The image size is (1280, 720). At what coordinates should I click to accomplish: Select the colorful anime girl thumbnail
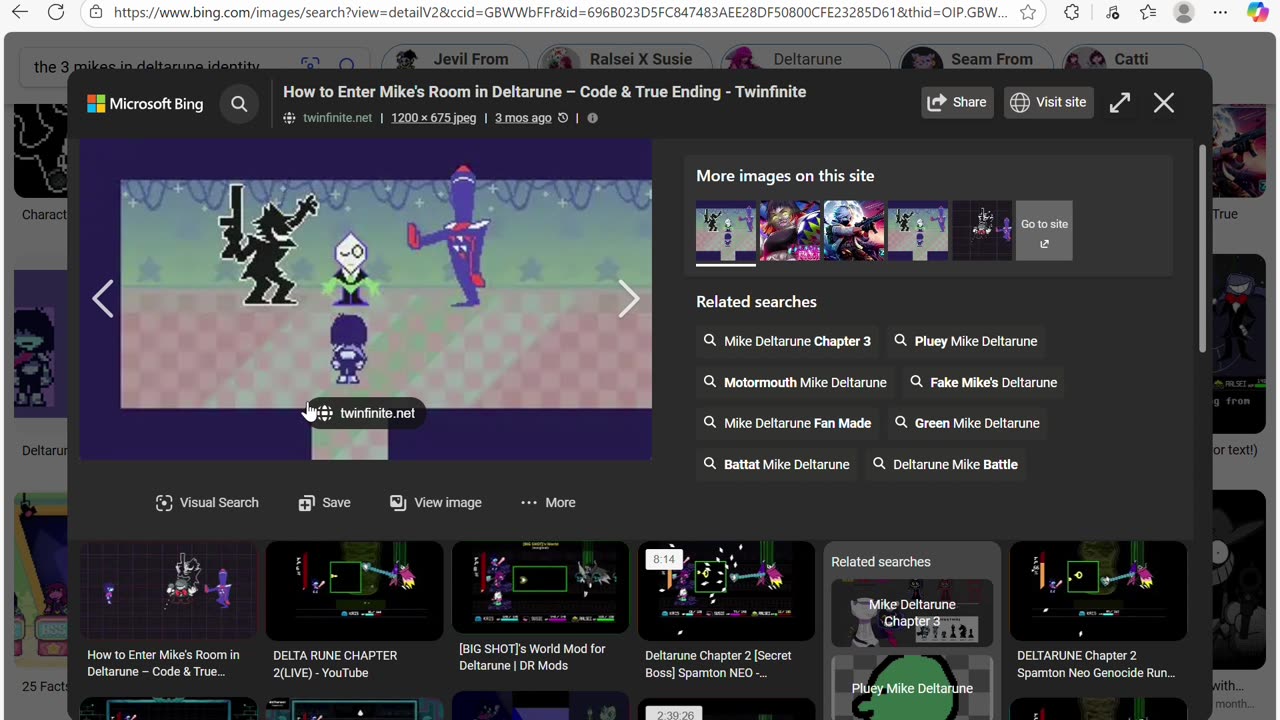click(790, 231)
